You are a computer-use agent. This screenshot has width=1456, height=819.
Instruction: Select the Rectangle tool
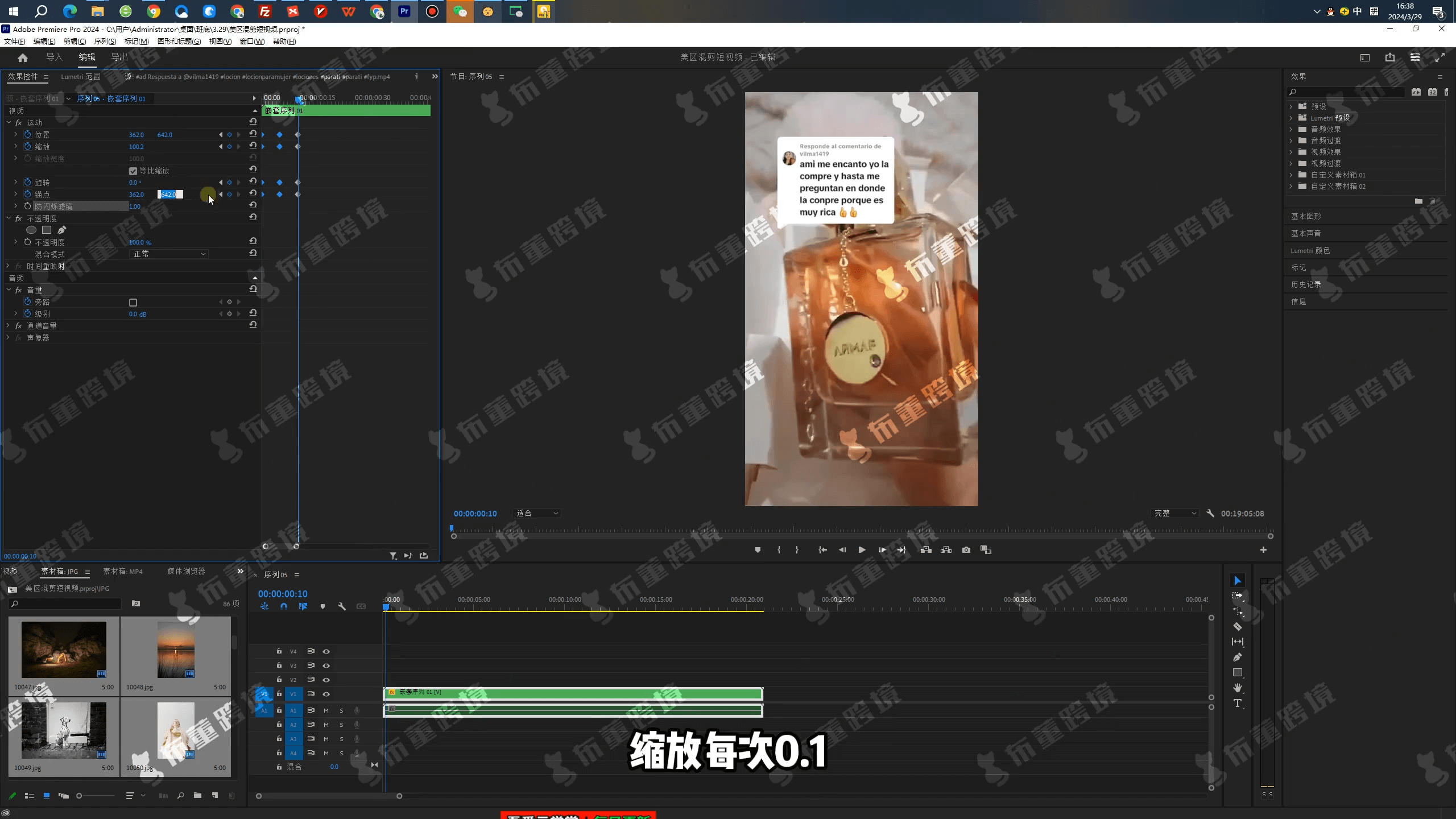click(x=1237, y=672)
